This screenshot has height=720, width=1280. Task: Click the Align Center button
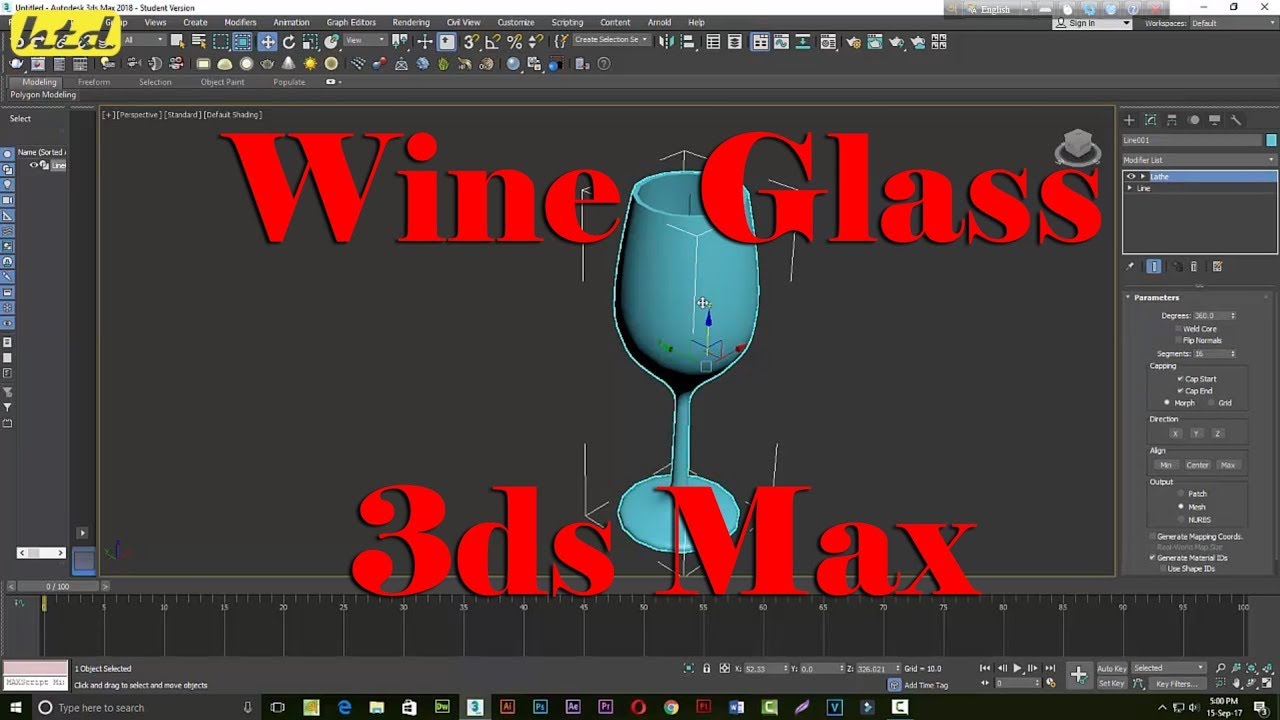(x=1197, y=465)
